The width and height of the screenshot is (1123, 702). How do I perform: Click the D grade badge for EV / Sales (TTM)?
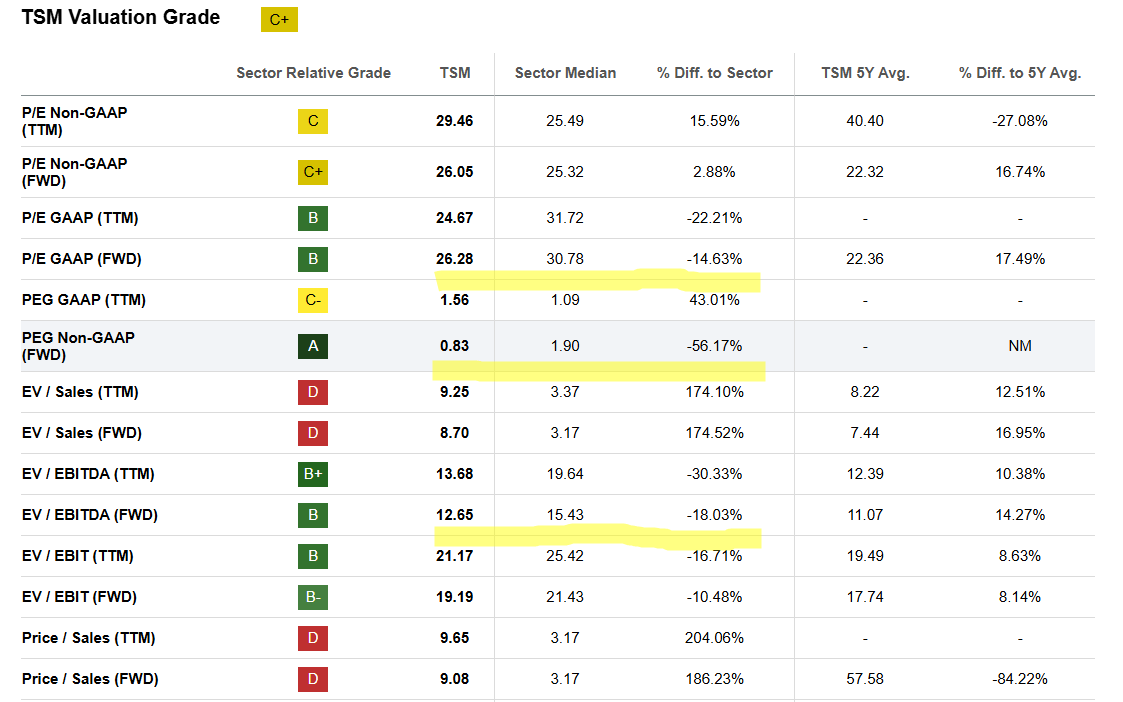click(313, 392)
